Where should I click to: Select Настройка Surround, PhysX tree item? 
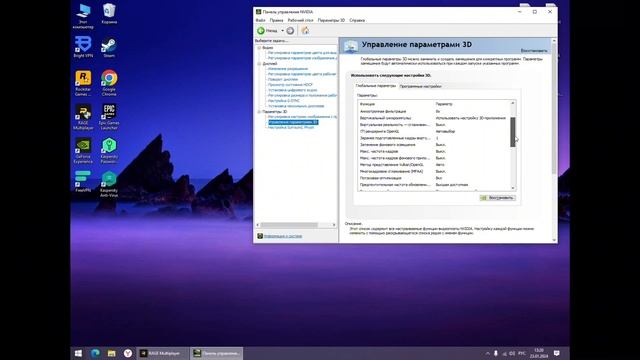tap(291, 127)
